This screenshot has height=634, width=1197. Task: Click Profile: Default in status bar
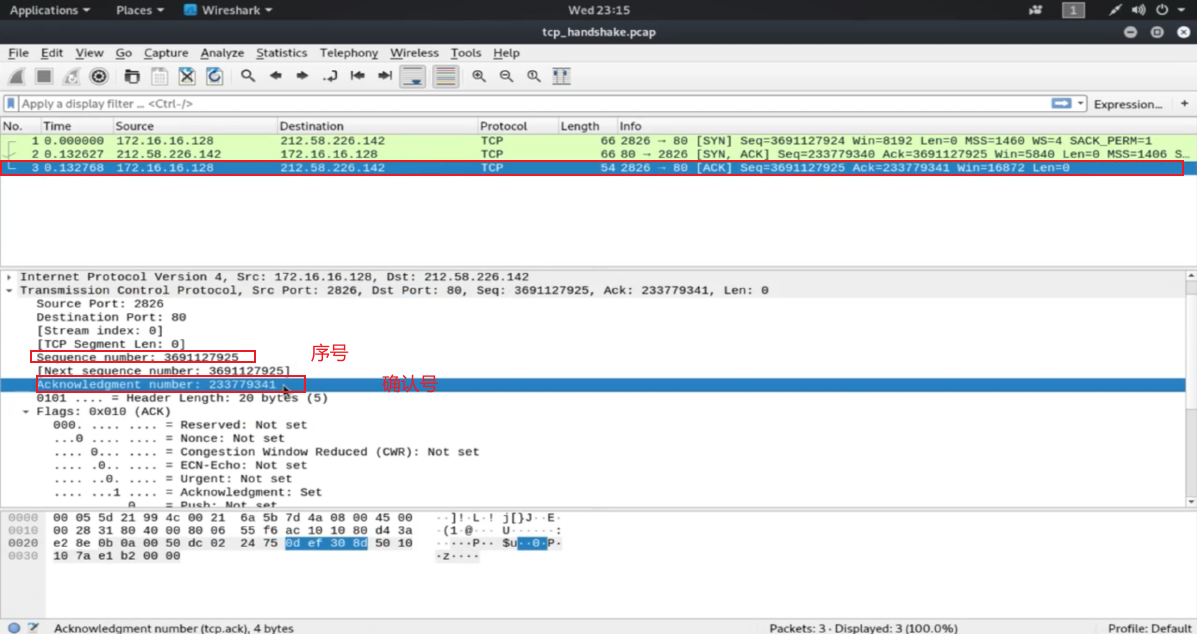pyautogui.click(x=1150, y=628)
